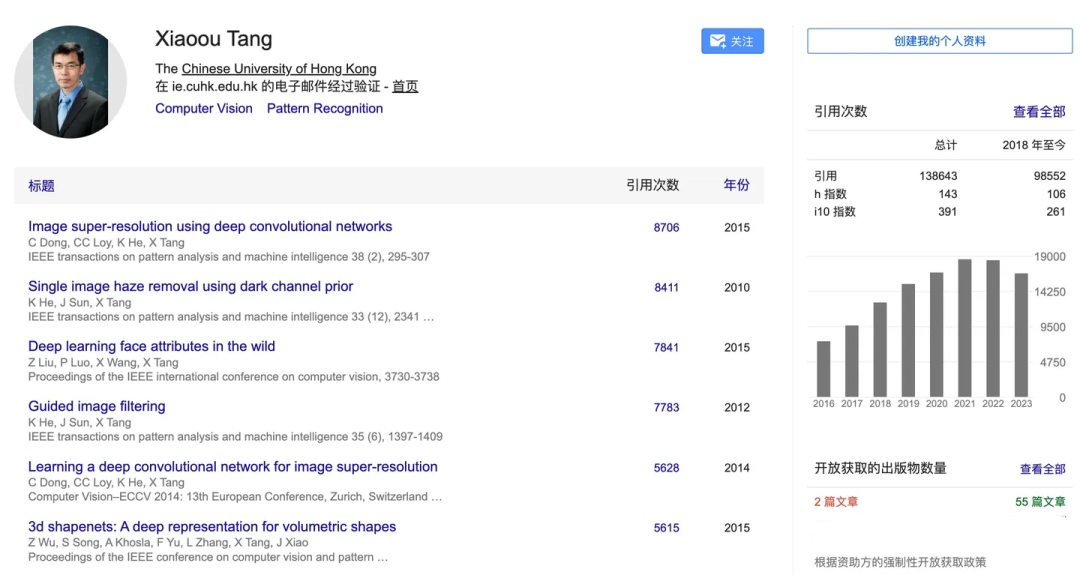
Task: View the 8706 citations count link
Action: pyautogui.click(x=666, y=227)
